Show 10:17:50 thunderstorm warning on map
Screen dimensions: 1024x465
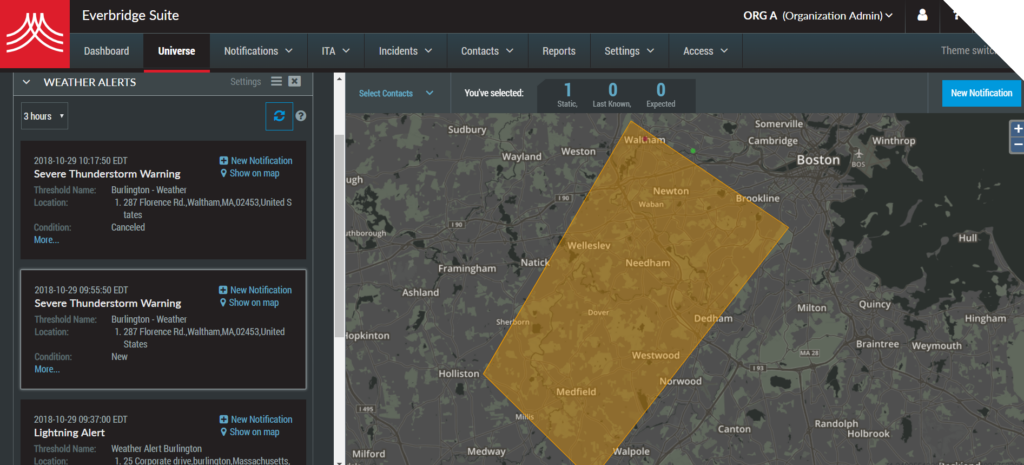pos(254,173)
